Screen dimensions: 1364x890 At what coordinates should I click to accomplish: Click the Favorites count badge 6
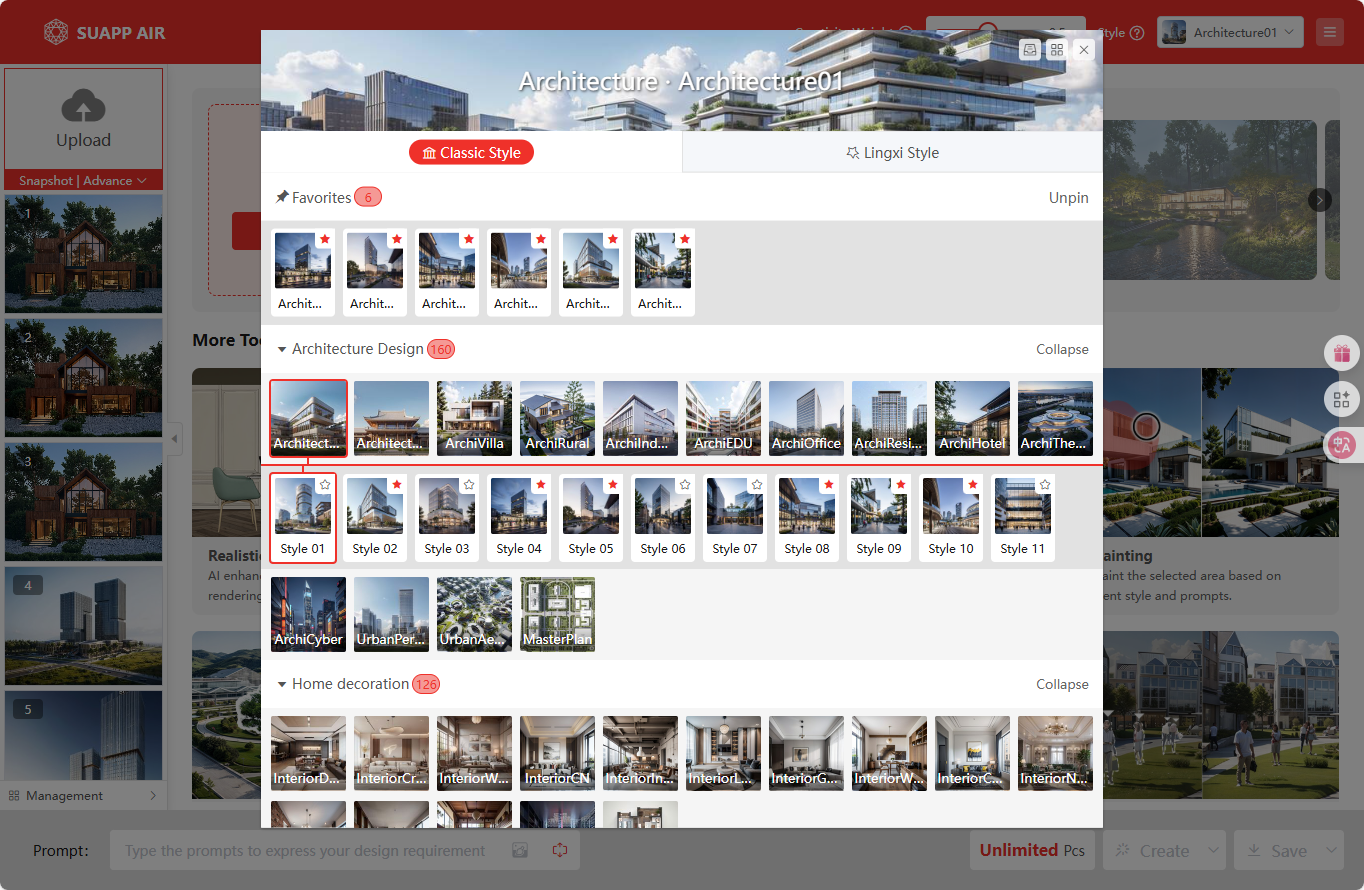point(368,198)
